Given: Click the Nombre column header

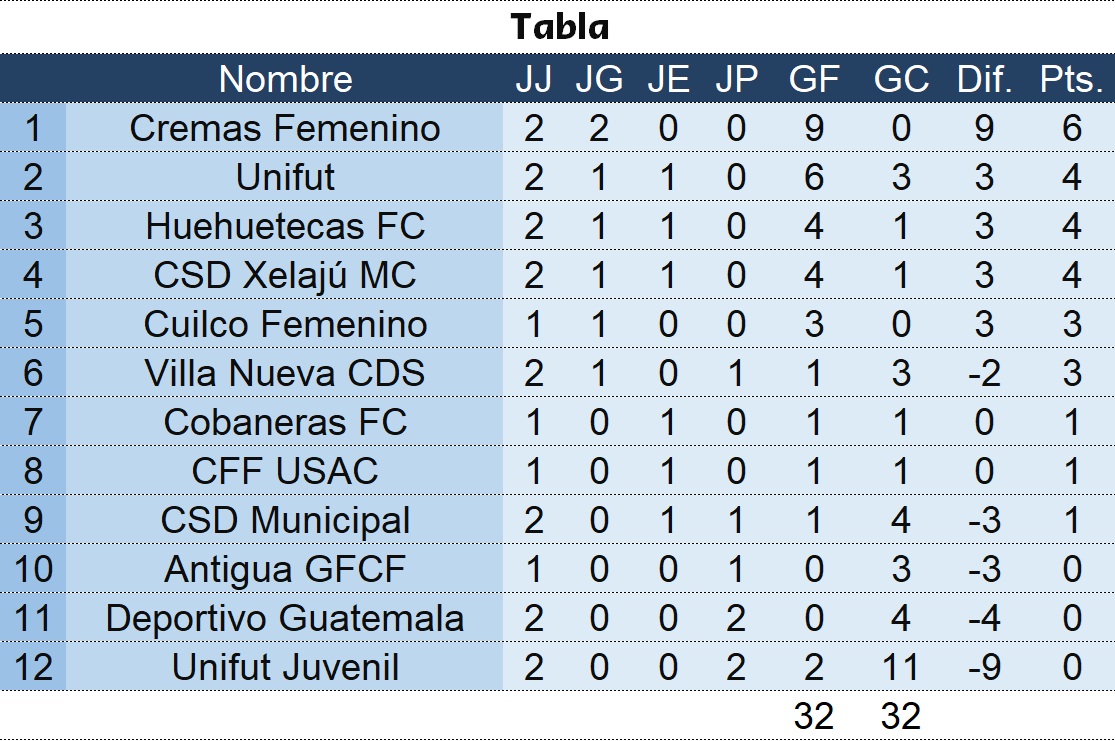Looking at the screenshot, I should (x=285, y=79).
